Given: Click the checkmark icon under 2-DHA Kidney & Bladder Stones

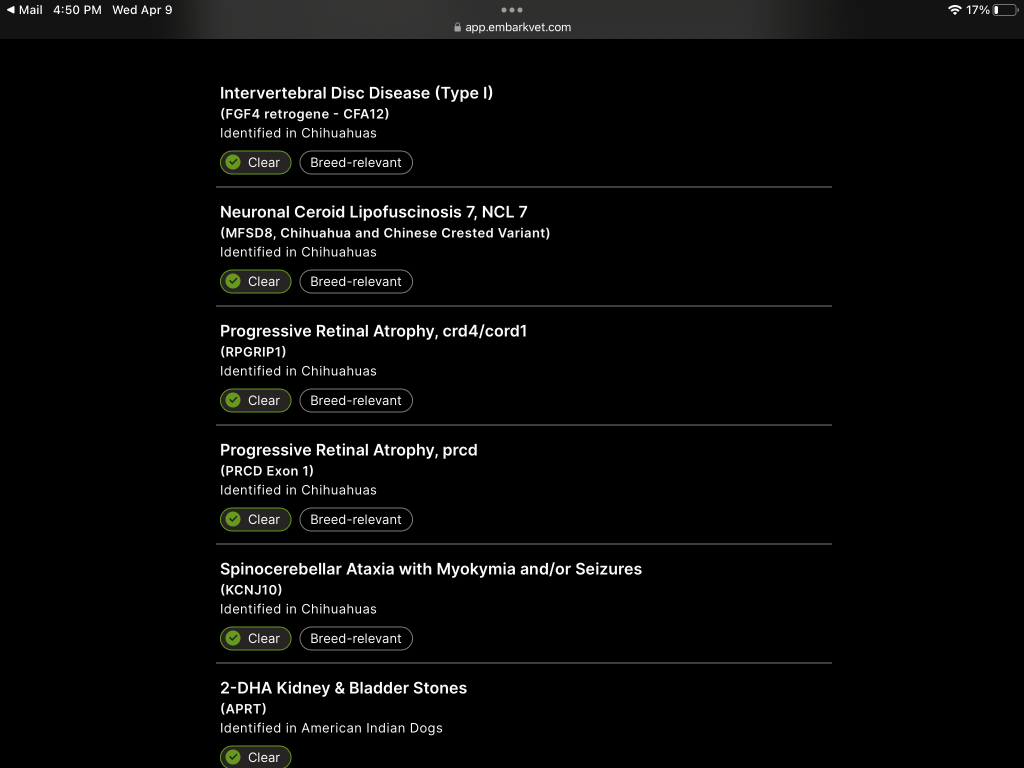Looking at the screenshot, I should click(x=233, y=757).
